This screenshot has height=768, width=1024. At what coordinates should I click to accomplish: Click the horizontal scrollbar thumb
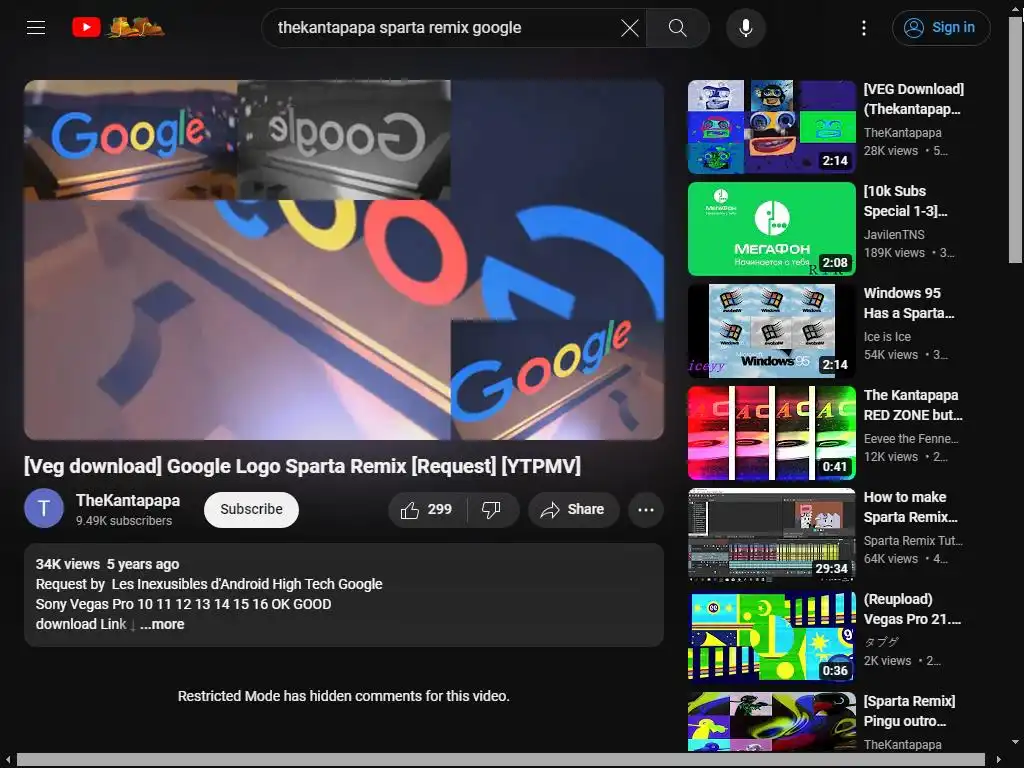point(501,760)
